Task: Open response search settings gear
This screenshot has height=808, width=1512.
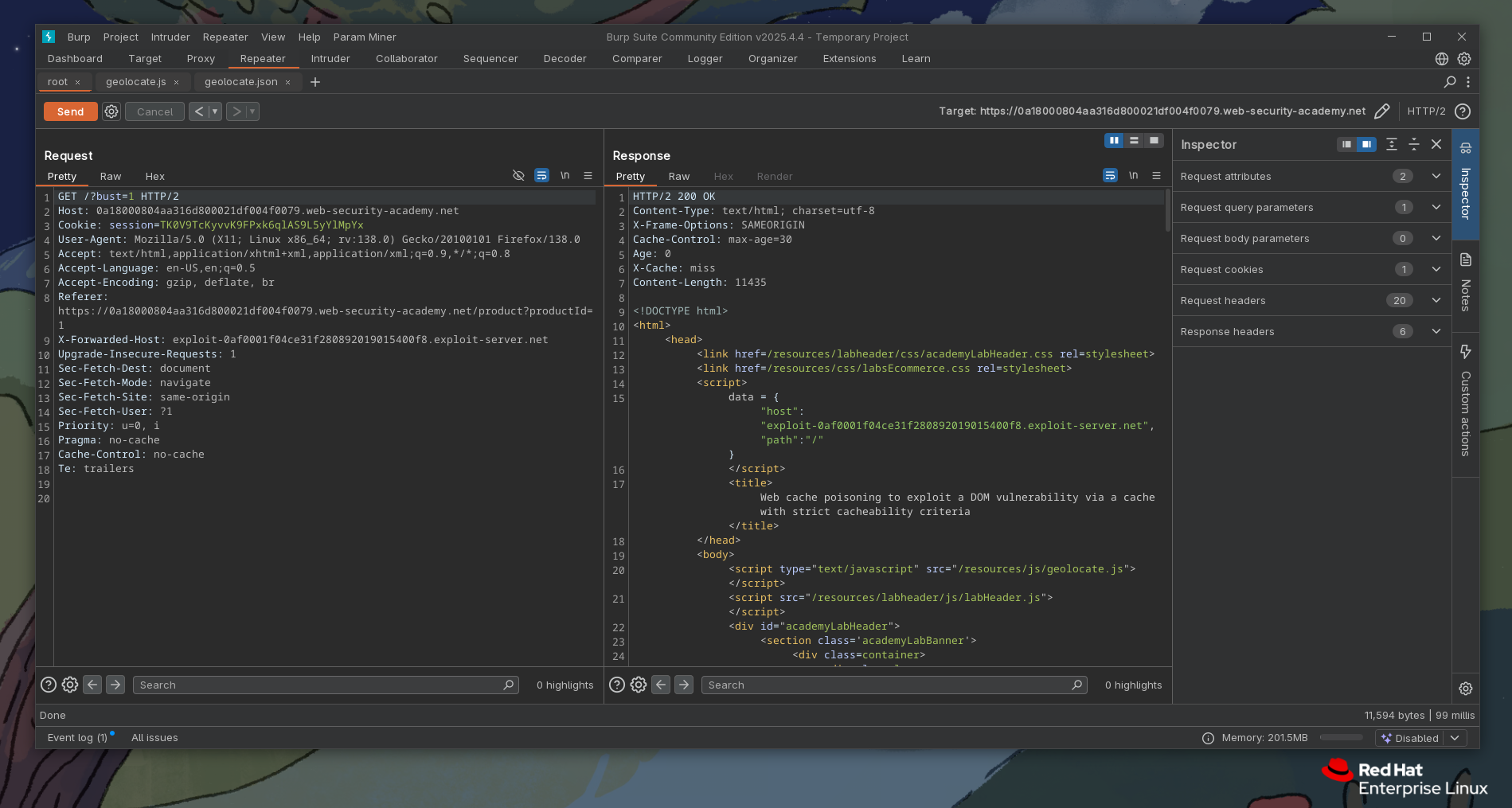Action: pyautogui.click(x=639, y=685)
